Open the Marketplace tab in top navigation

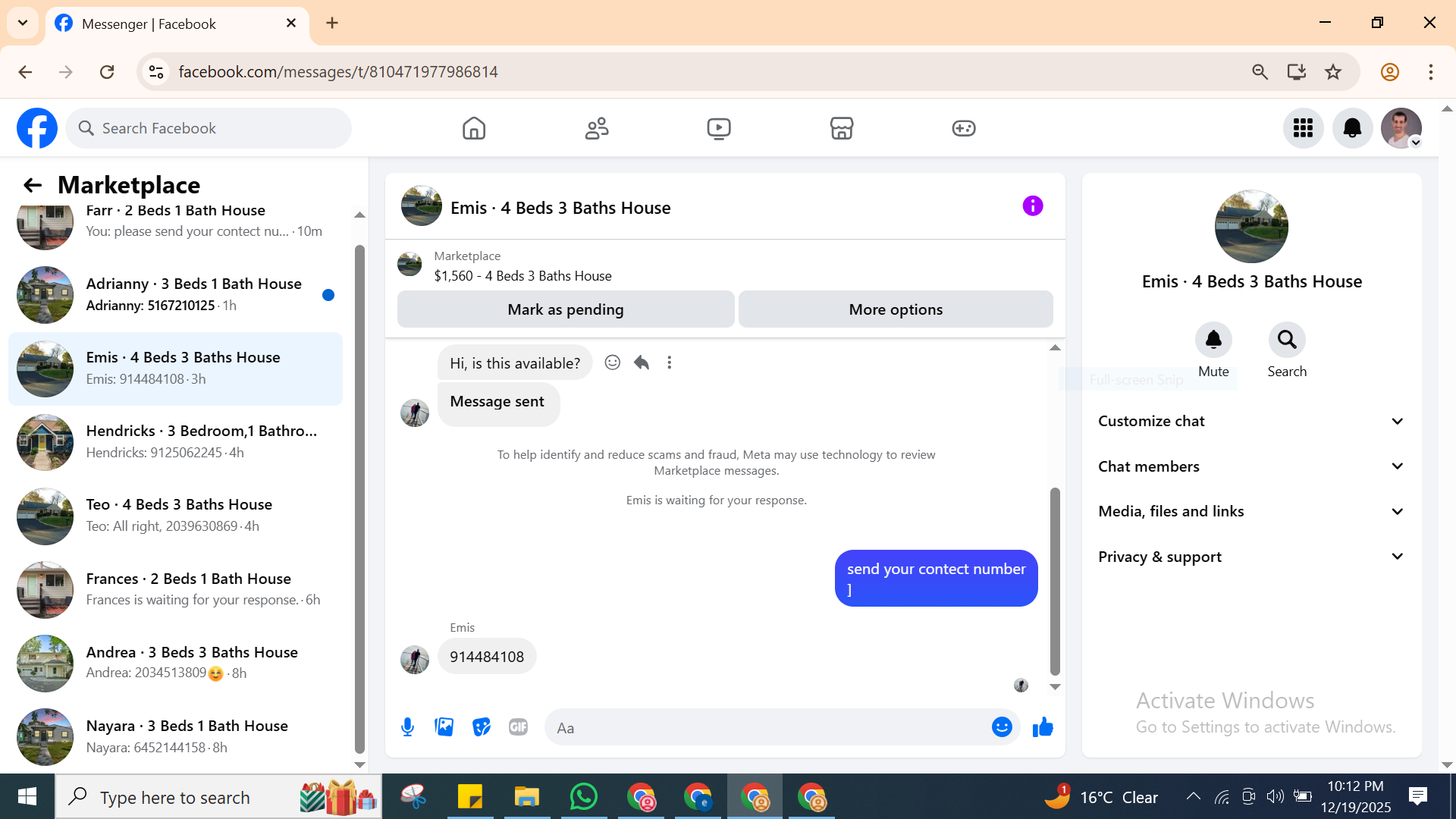click(x=842, y=128)
